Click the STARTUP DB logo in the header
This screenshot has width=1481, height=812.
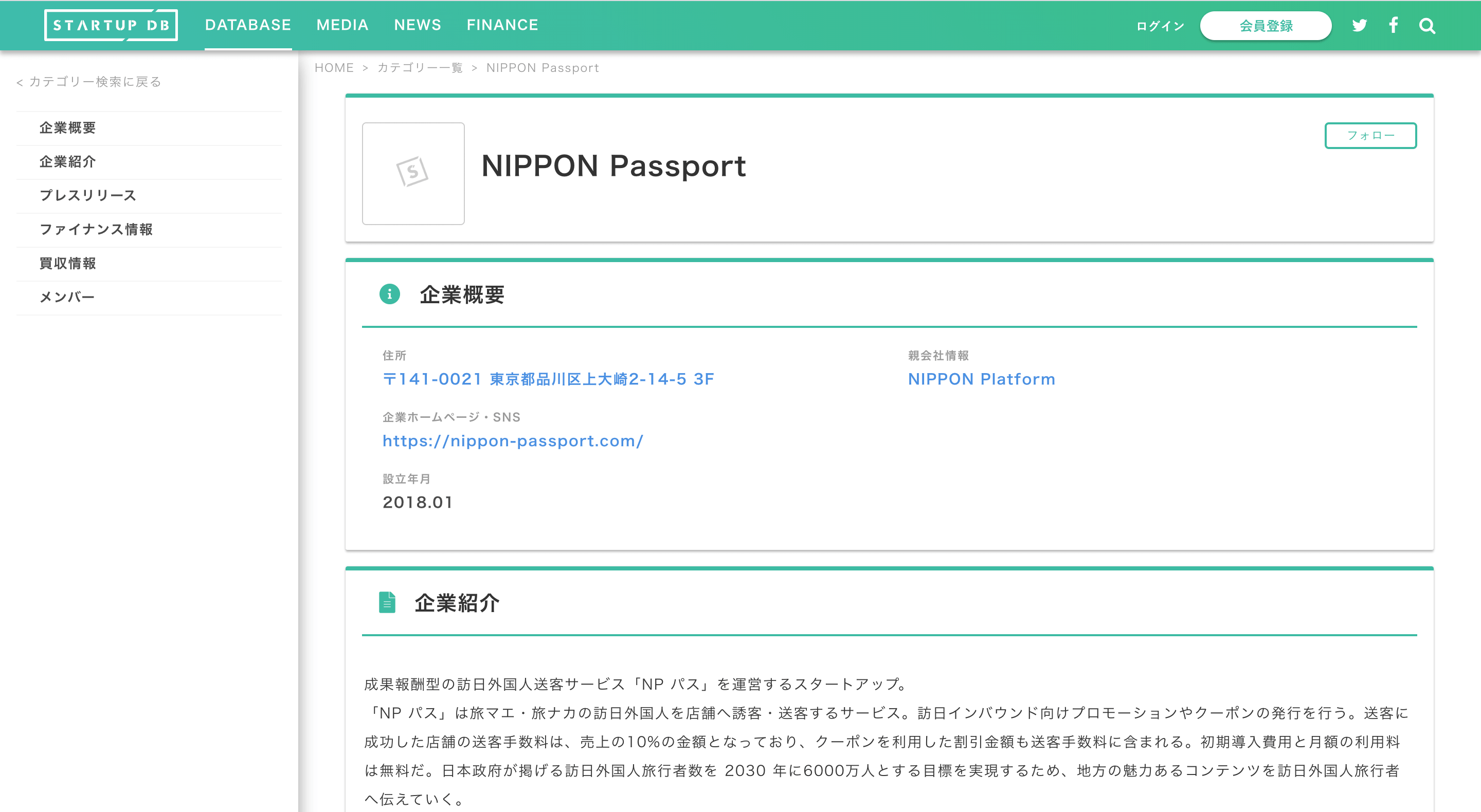(x=111, y=25)
